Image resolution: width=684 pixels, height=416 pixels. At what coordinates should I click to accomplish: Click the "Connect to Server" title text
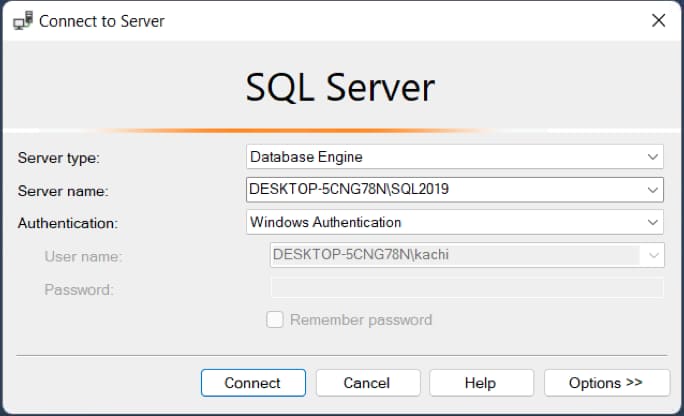pyautogui.click(x=102, y=20)
